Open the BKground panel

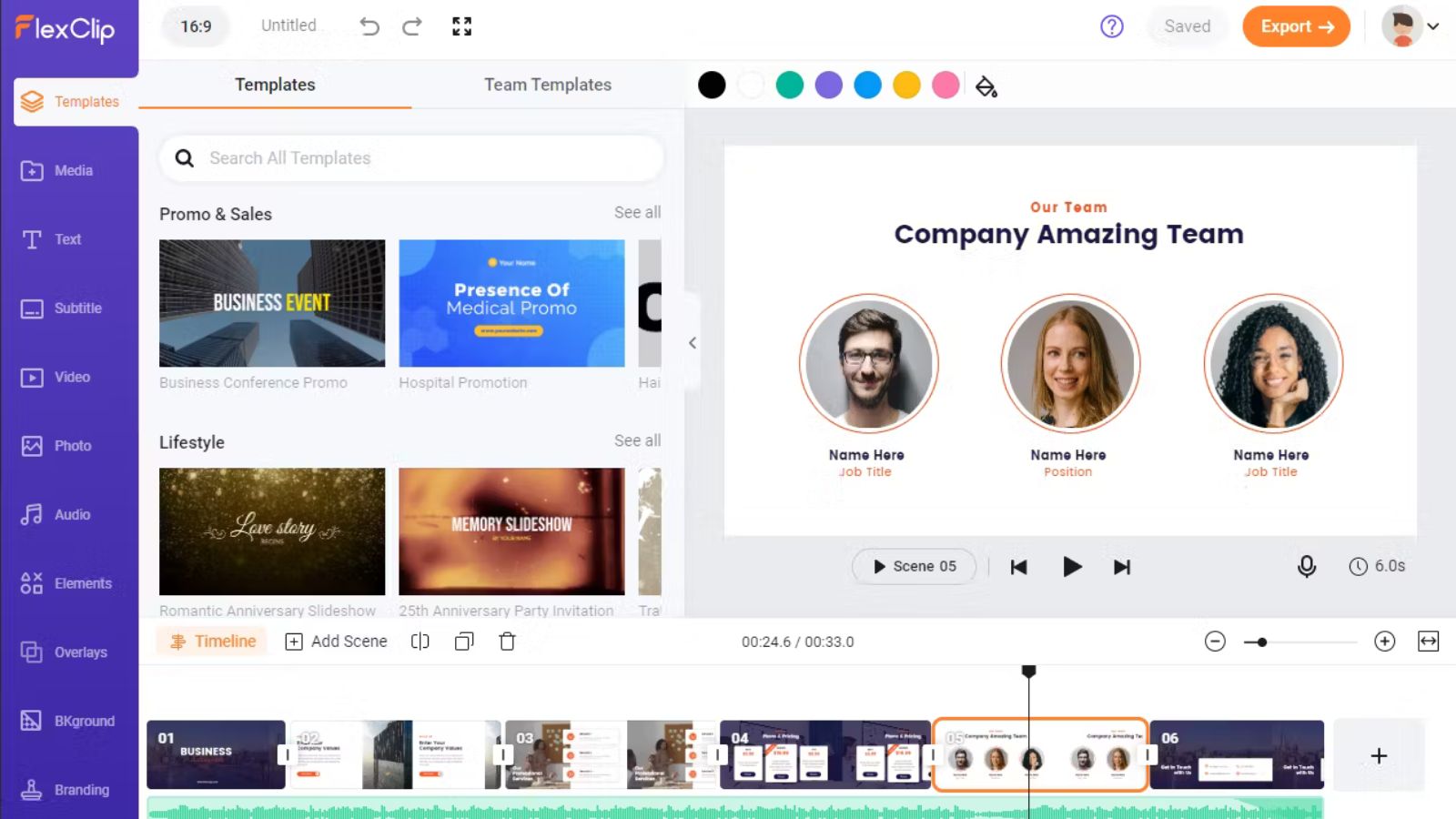(x=69, y=721)
